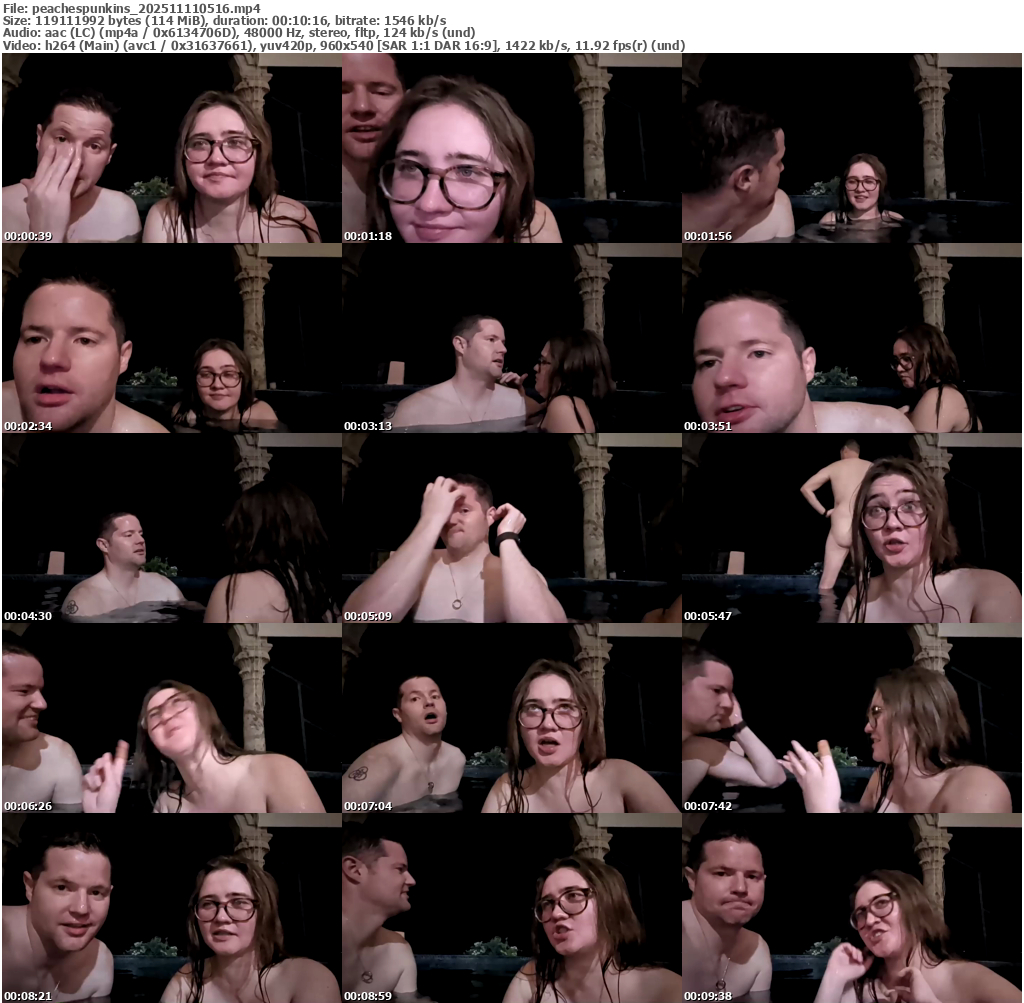1024x1003 pixels.
Task: Click the timestamp label text 00:05:09
Action: coord(368,616)
